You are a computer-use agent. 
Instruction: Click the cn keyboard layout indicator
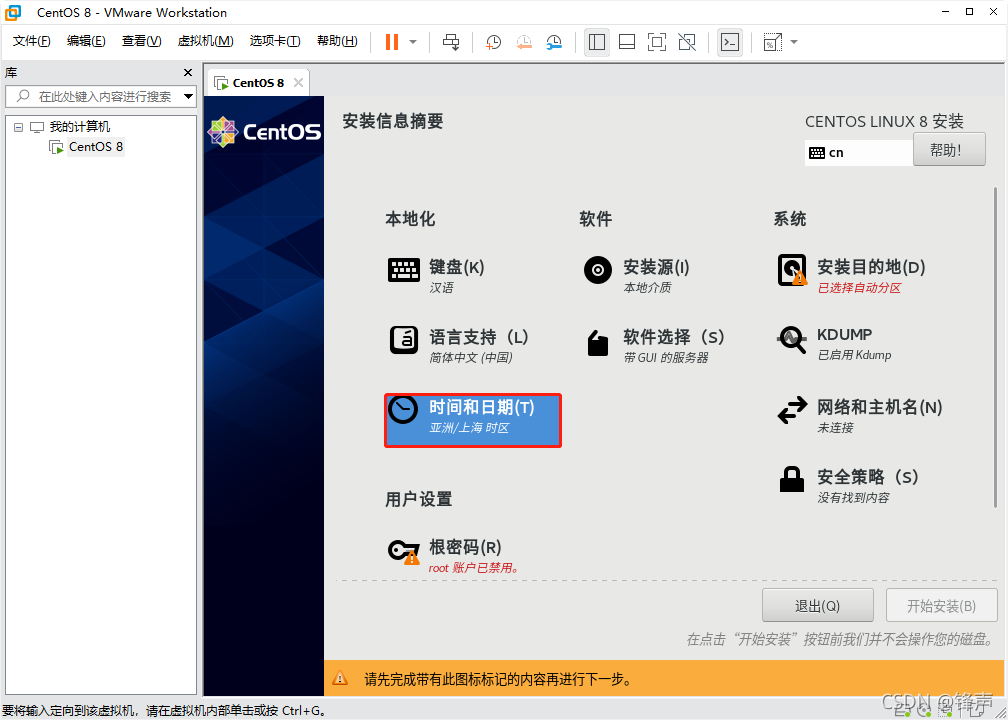point(859,152)
